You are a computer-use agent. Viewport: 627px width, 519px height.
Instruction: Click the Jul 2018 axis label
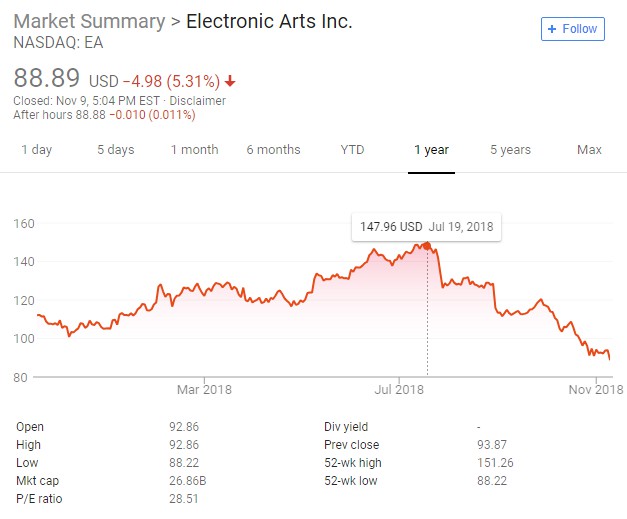click(399, 389)
